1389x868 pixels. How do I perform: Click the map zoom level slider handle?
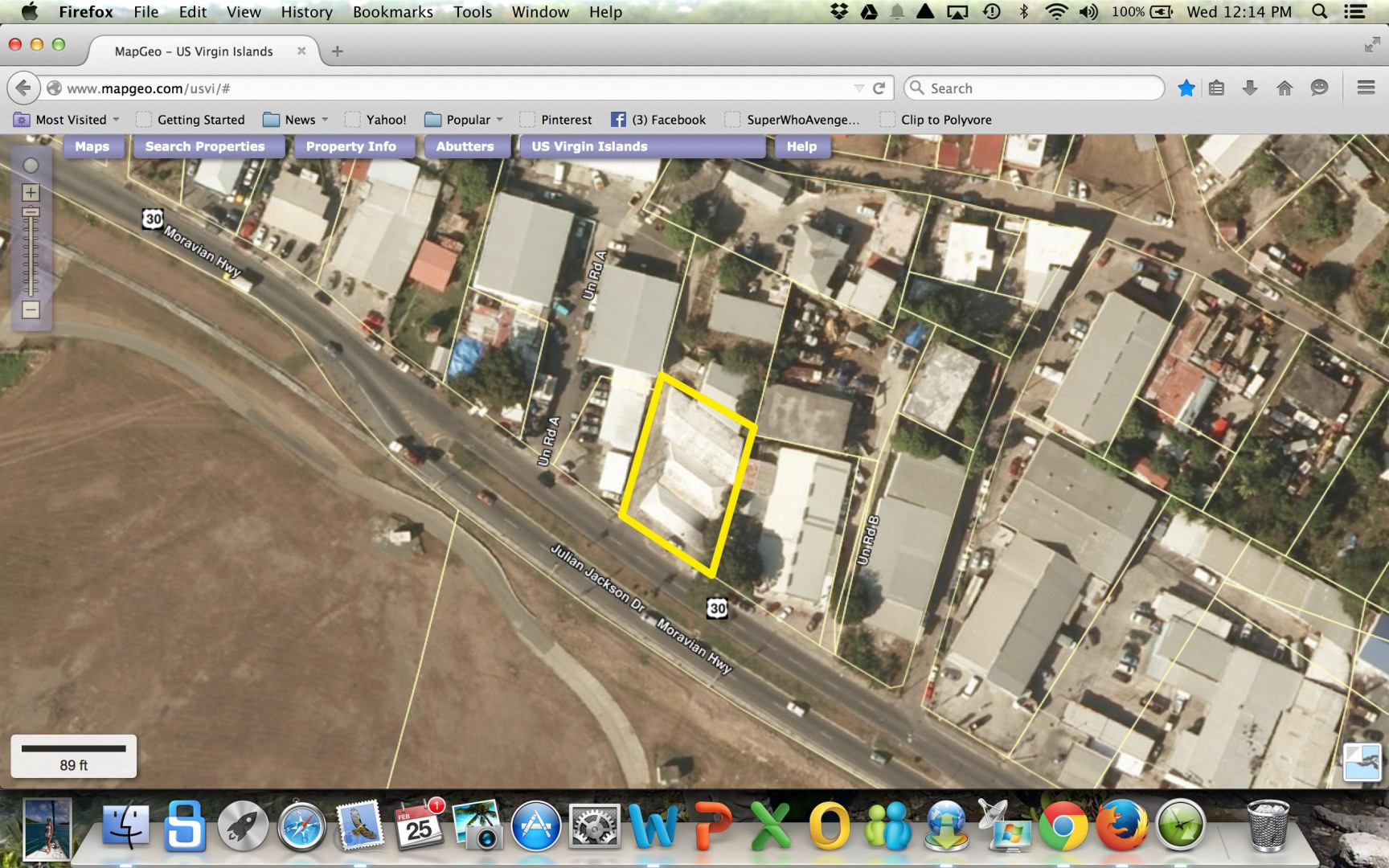pyautogui.click(x=31, y=212)
